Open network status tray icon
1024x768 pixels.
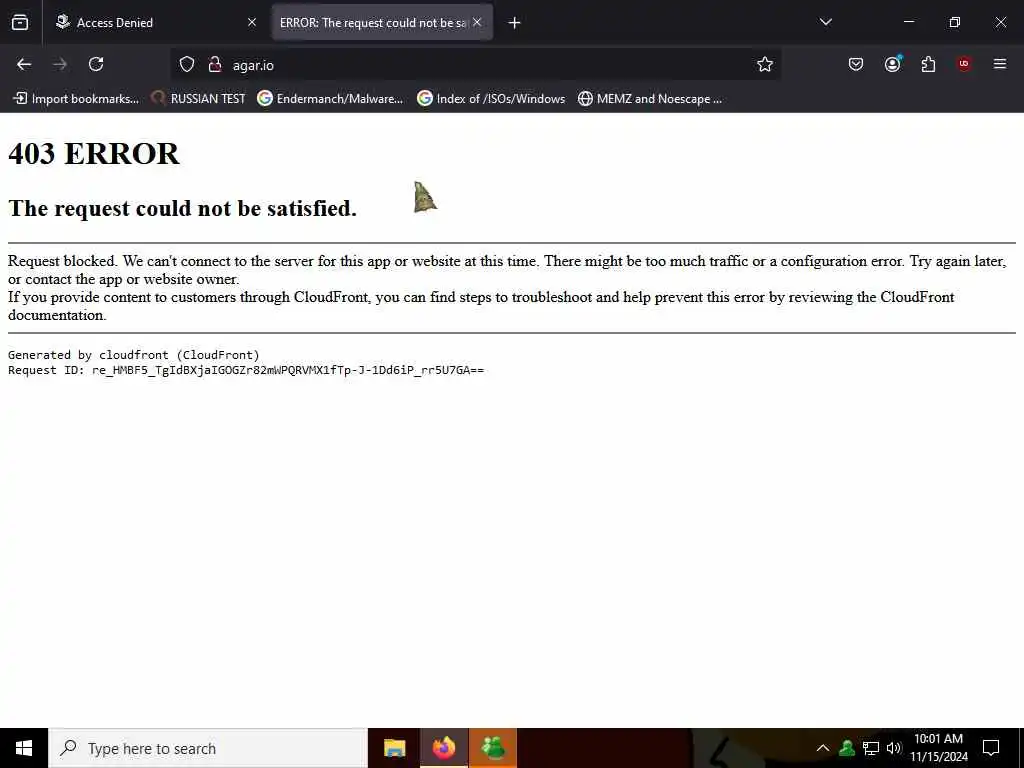pos(871,748)
